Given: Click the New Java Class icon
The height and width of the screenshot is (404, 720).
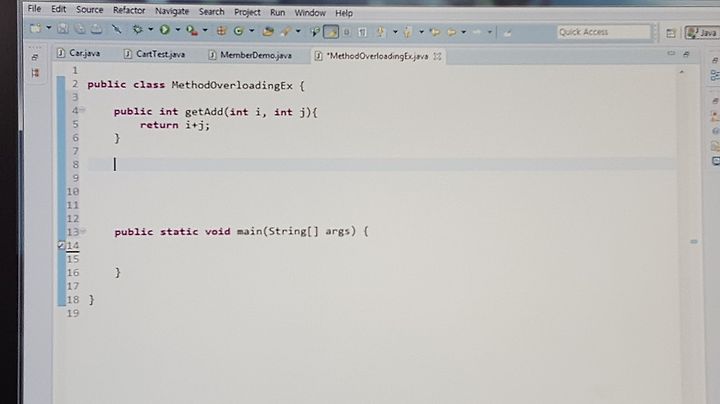Looking at the screenshot, I should [238, 31].
